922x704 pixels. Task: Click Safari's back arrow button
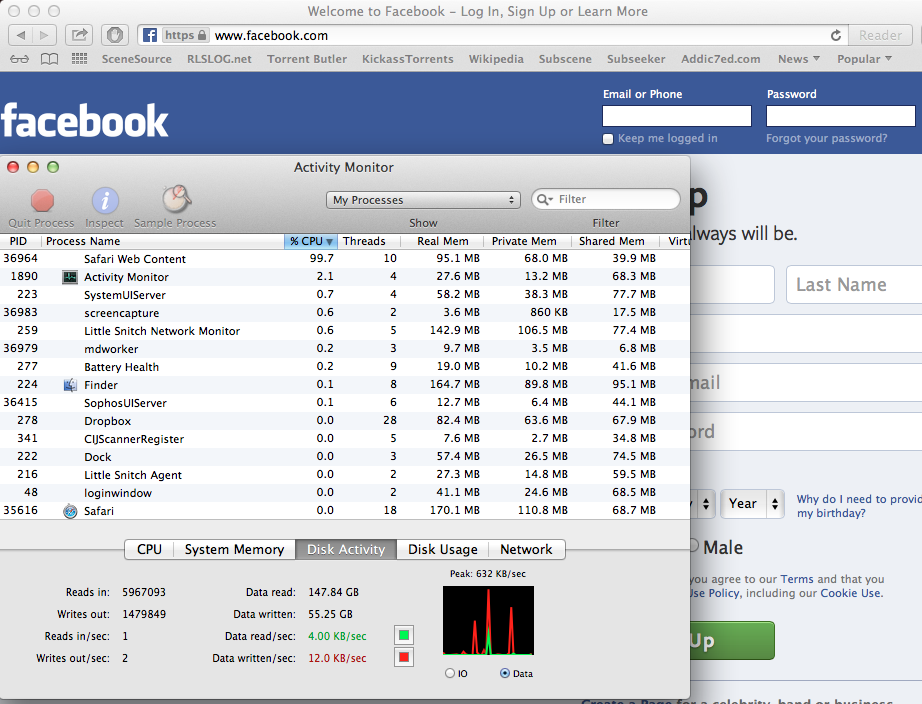[x=21, y=35]
